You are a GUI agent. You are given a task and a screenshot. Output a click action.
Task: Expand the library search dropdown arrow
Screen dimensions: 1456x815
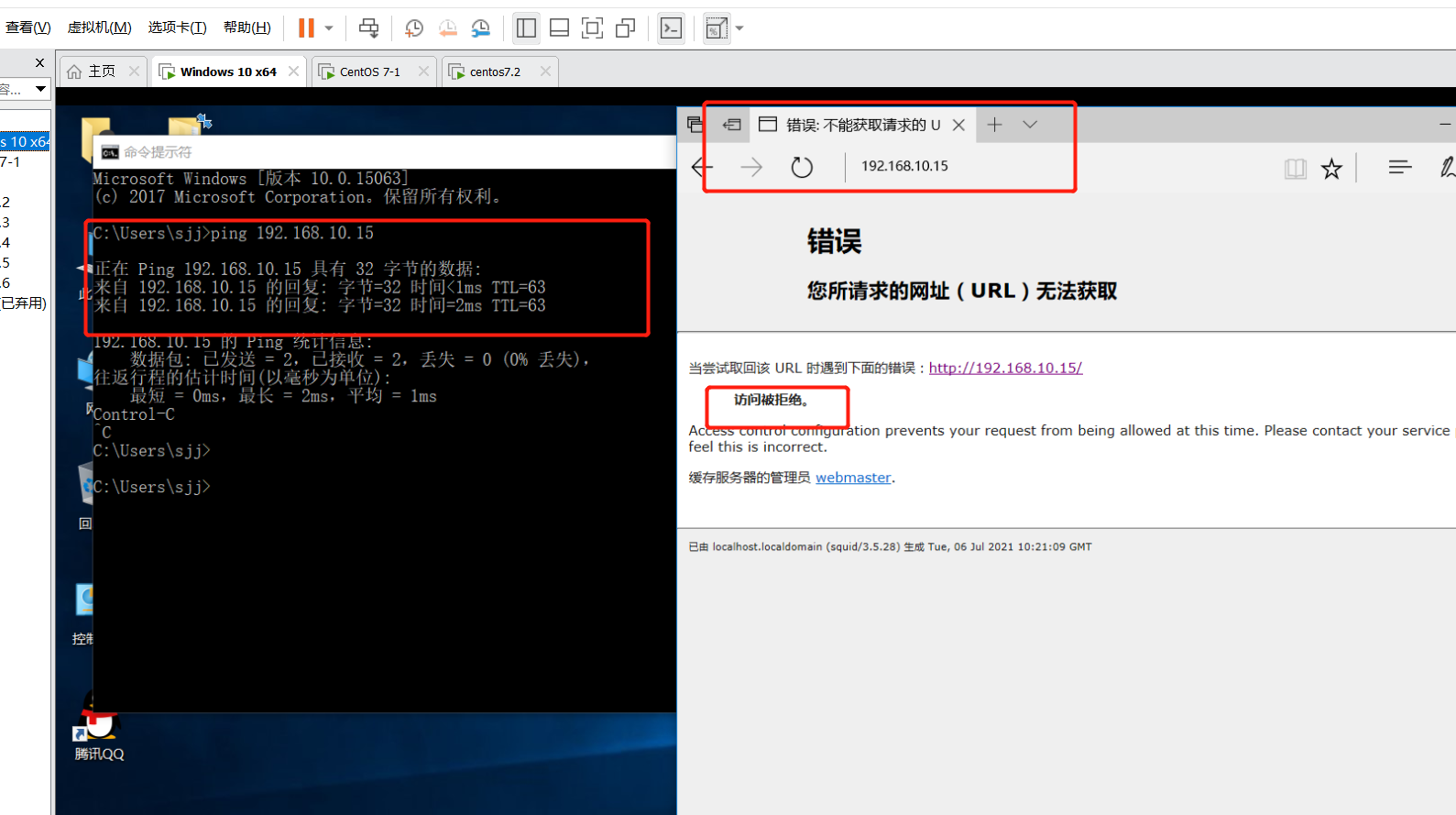click(x=40, y=89)
